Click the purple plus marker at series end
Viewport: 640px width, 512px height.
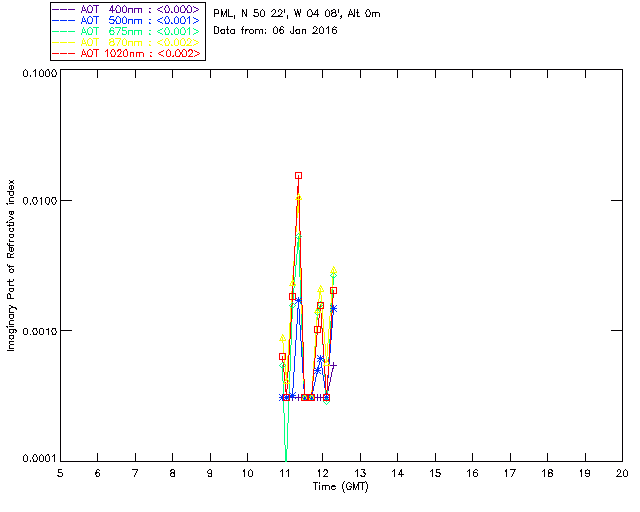pos(333,365)
